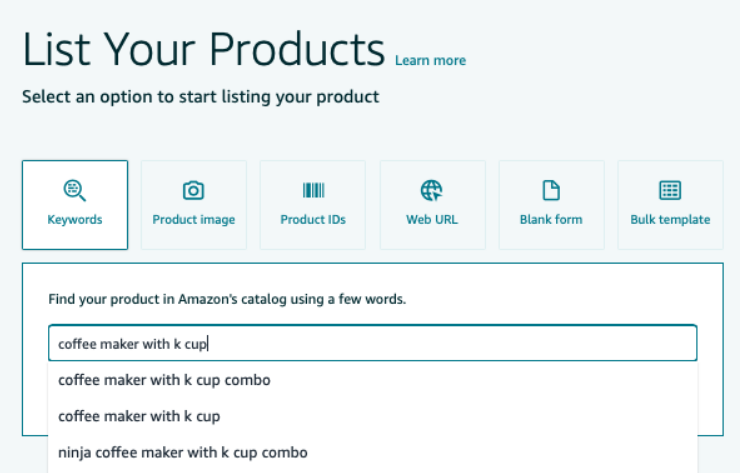Select "ninja coffee maker with k cup combo"
Image resolution: width=740 pixels, height=473 pixels.
coord(183,452)
